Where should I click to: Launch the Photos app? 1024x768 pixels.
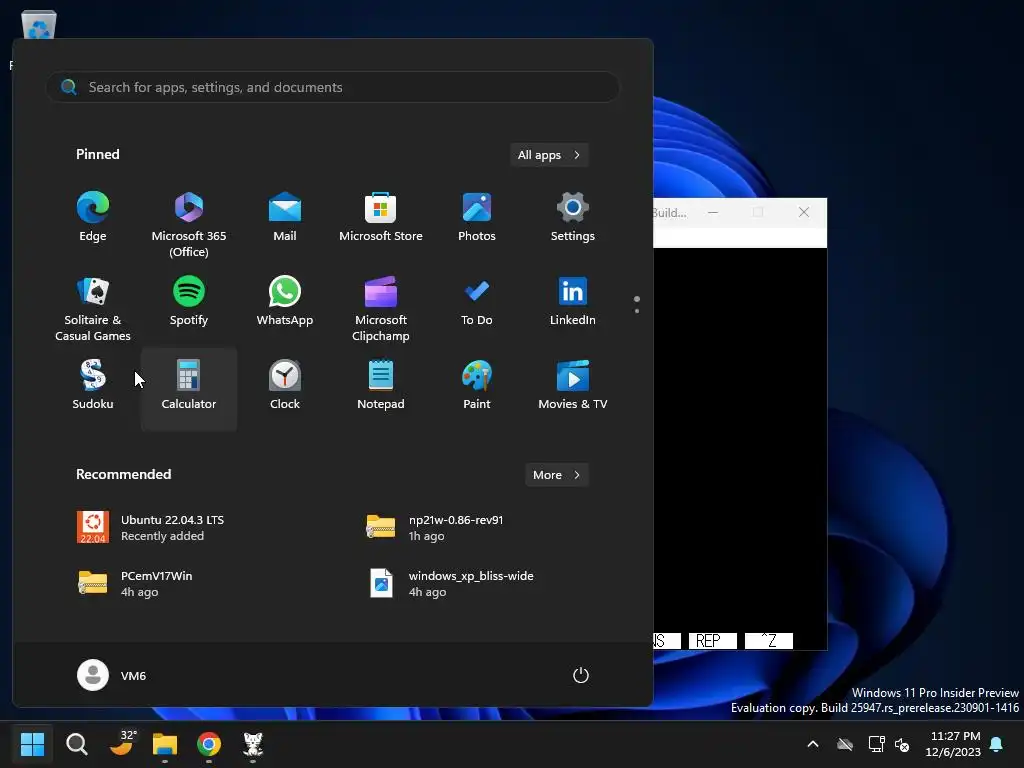point(477,219)
